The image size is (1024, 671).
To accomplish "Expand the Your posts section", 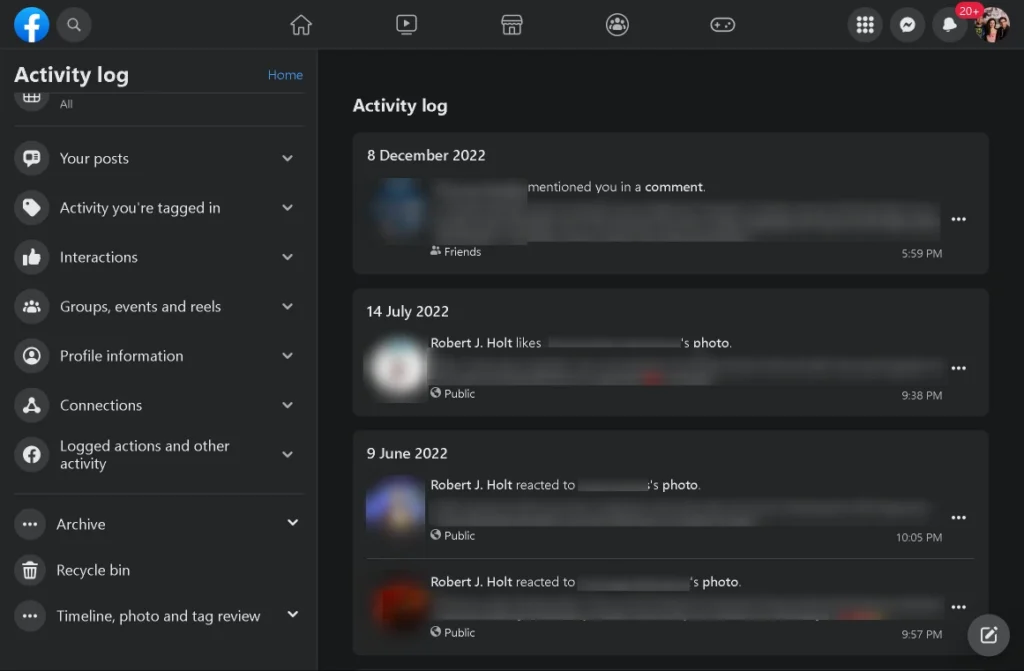I will [287, 159].
